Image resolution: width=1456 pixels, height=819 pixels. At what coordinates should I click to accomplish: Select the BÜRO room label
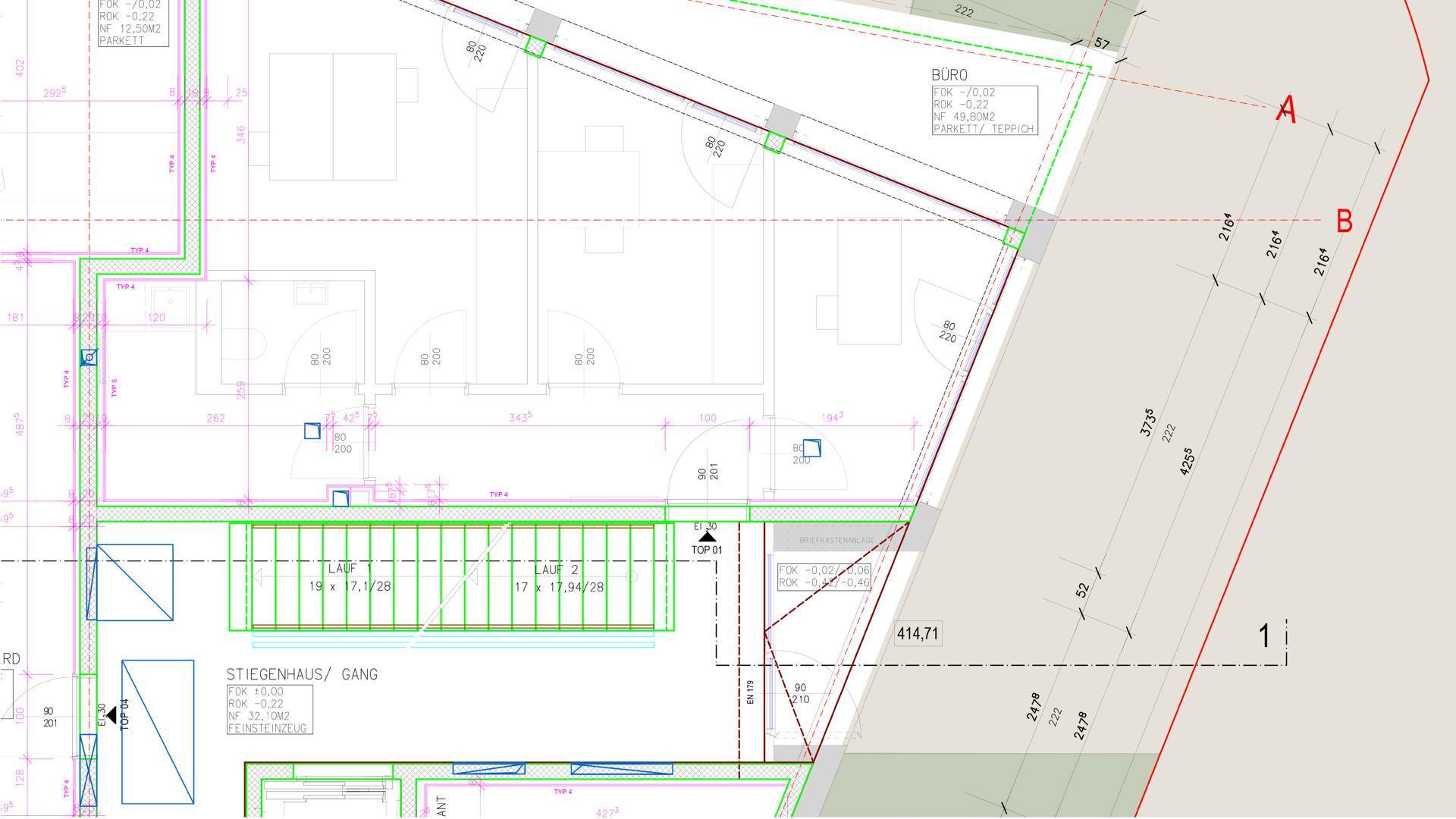pyautogui.click(x=949, y=75)
